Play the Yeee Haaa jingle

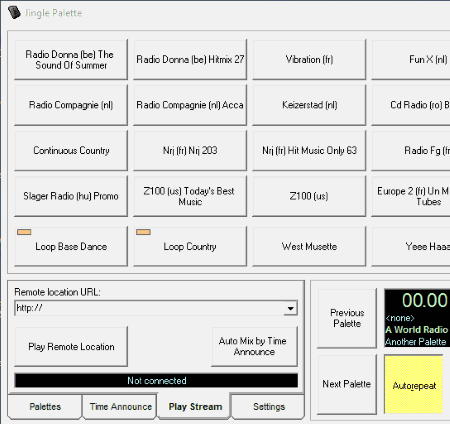click(x=411, y=246)
